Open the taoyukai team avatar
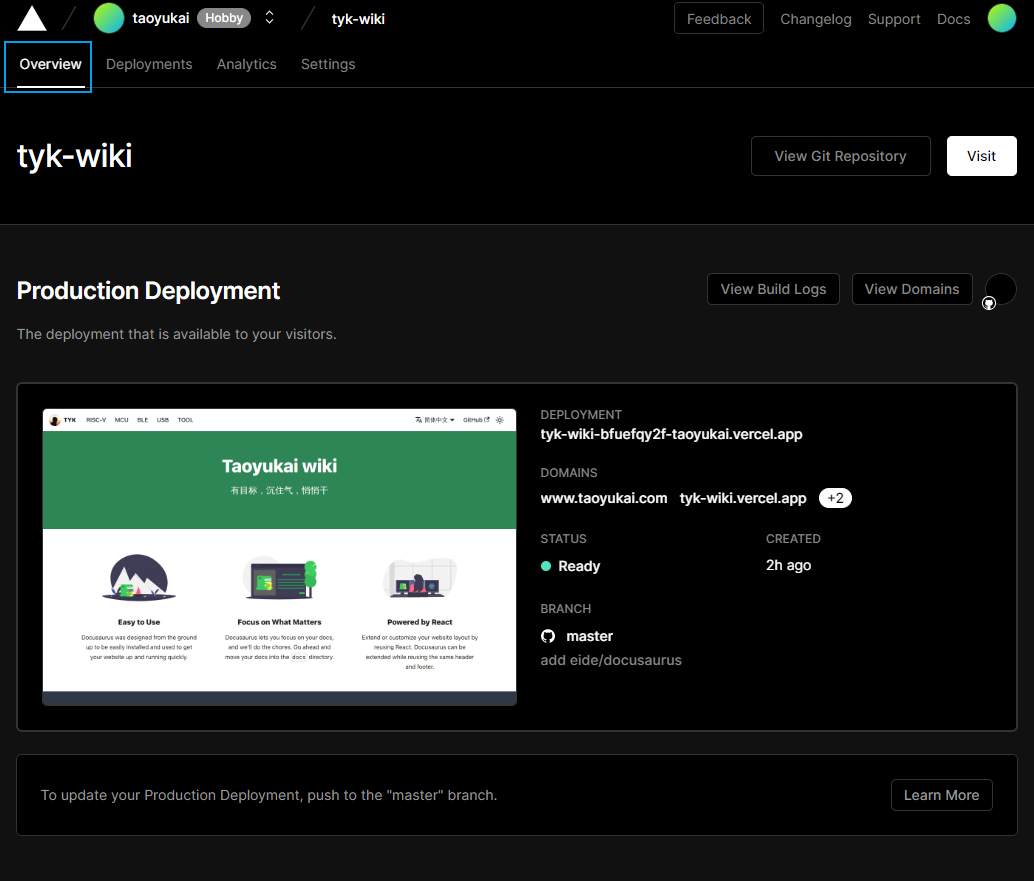 (109, 18)
